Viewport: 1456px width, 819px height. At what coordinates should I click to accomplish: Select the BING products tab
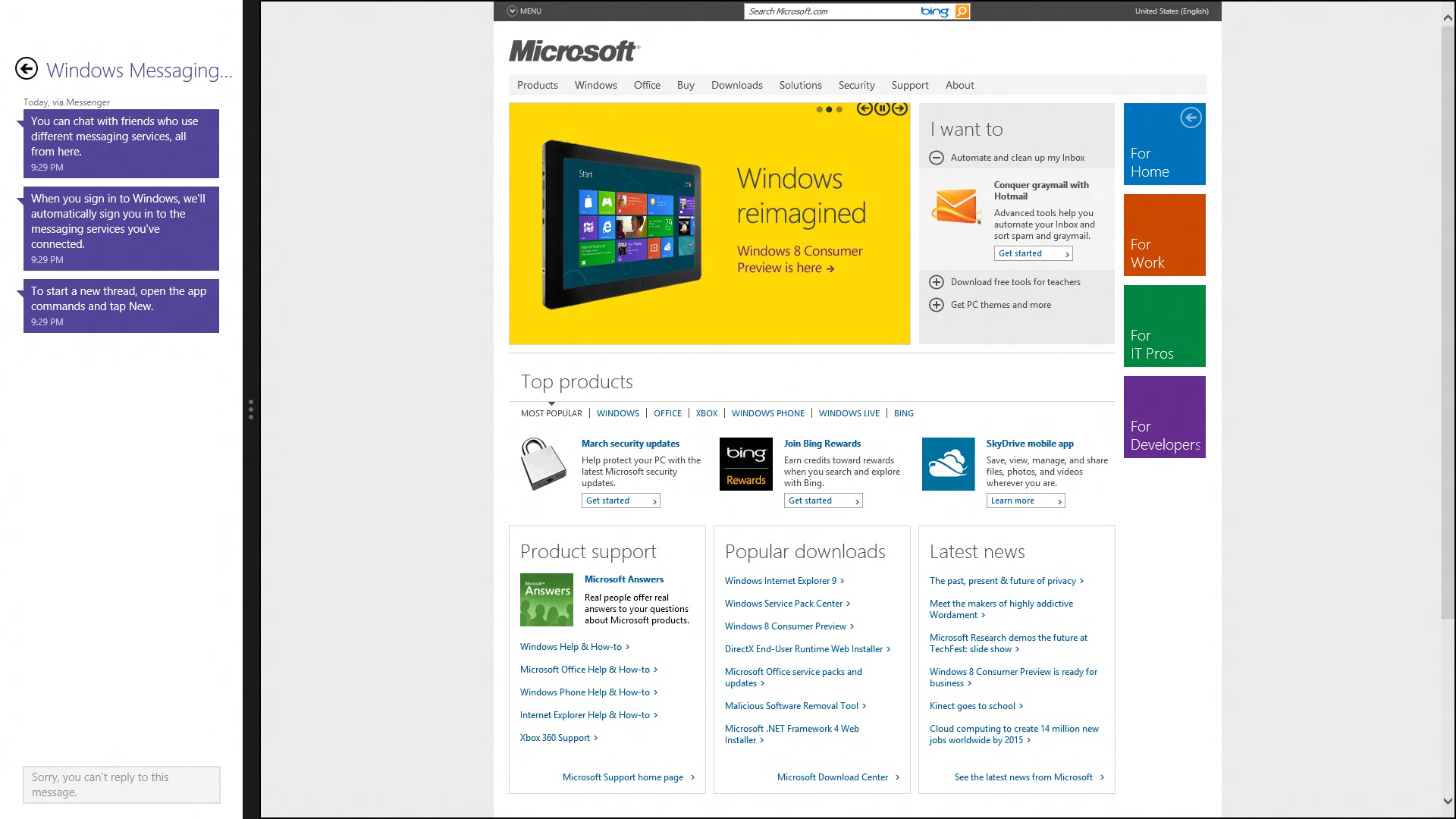pyautogui.click(x=904, y=413)
